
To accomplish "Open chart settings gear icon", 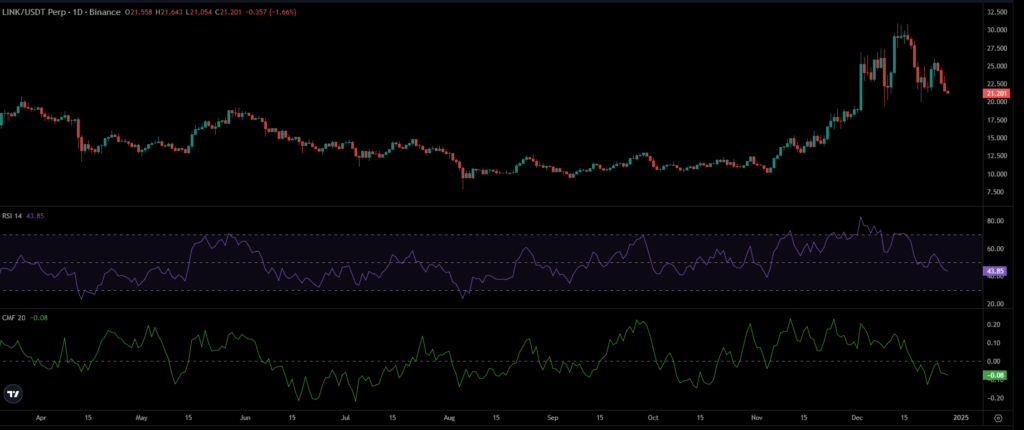I will pos(998,417).
